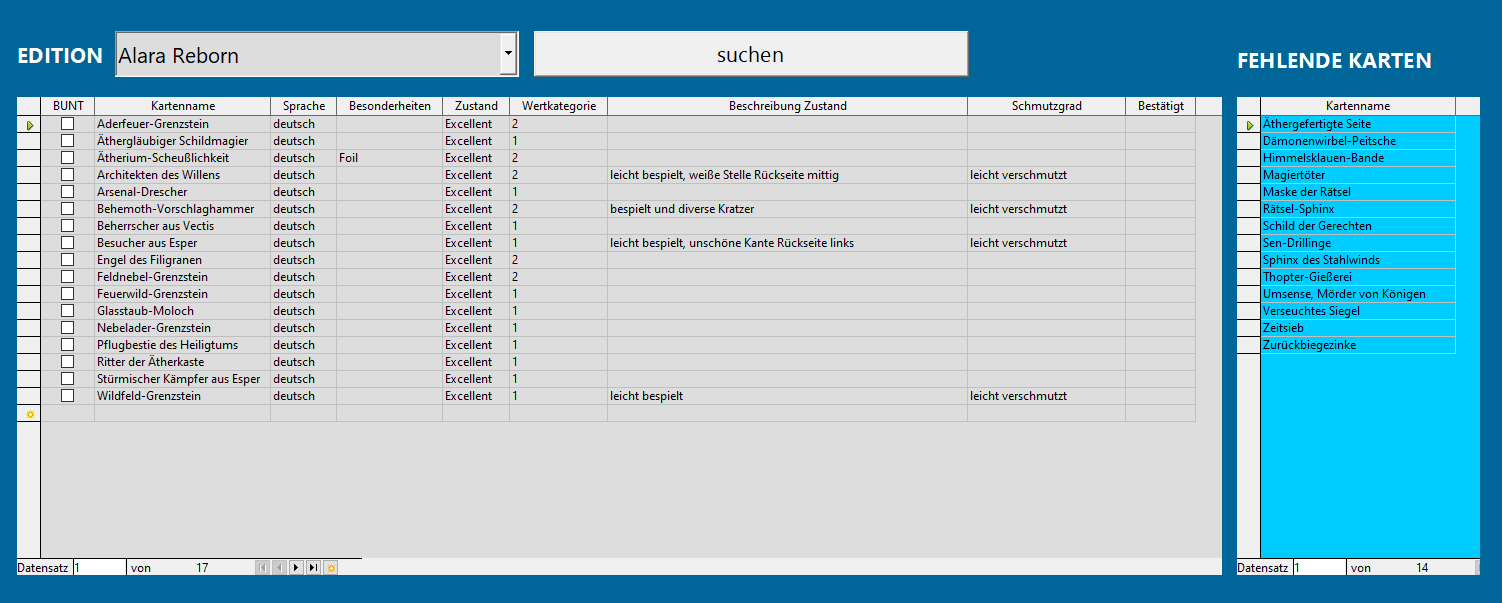Click the Datensatz record number field
The height and width of the screenshot is (603, 1502).
tap(99, 568)
